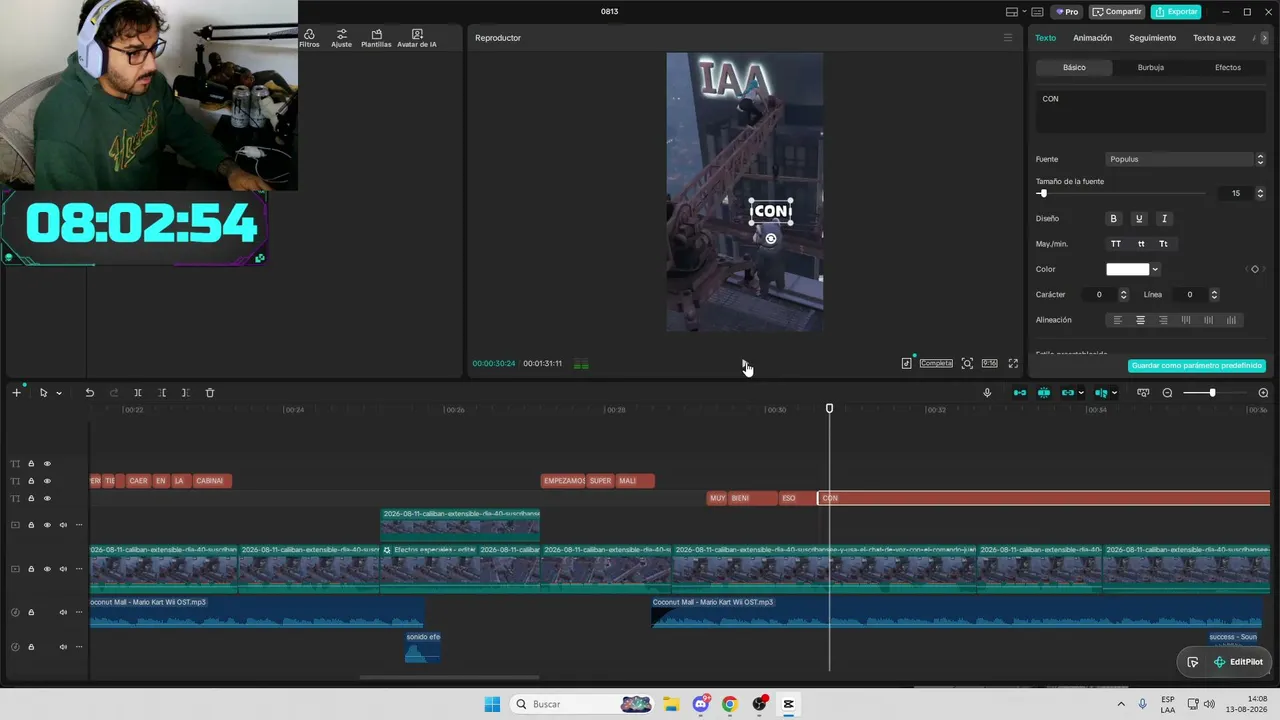This screenshot has height=720, width=1280.
Task: Open the Ajuste panel
Action: 342,38
